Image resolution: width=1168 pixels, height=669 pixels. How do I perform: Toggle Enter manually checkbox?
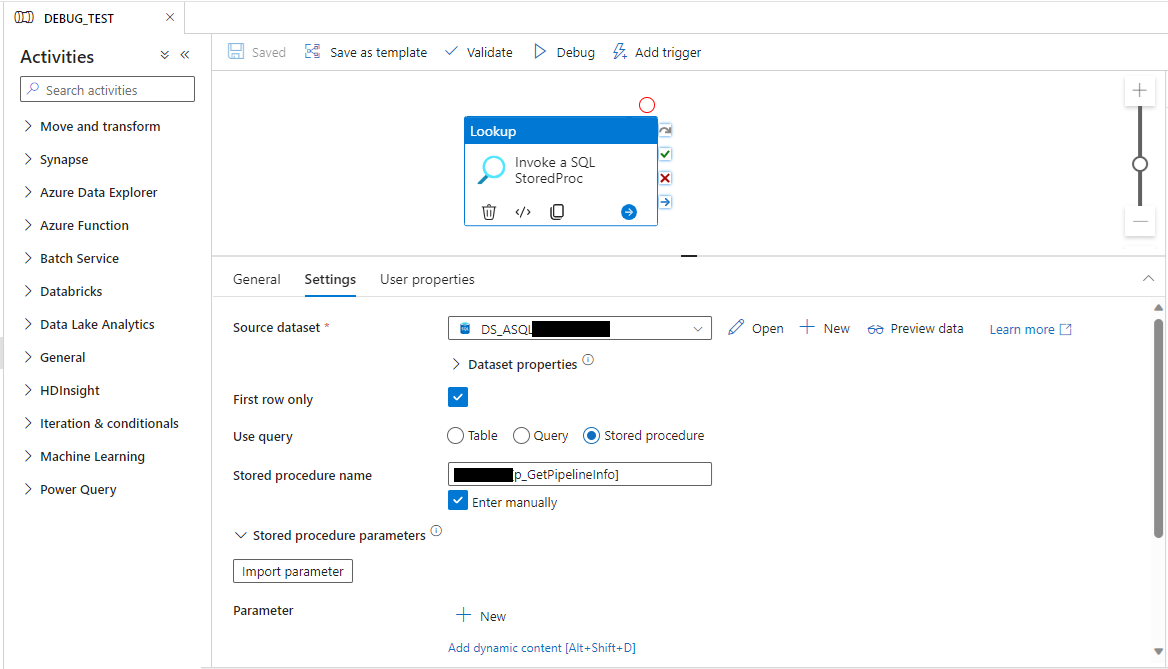[x=458, y=500]
